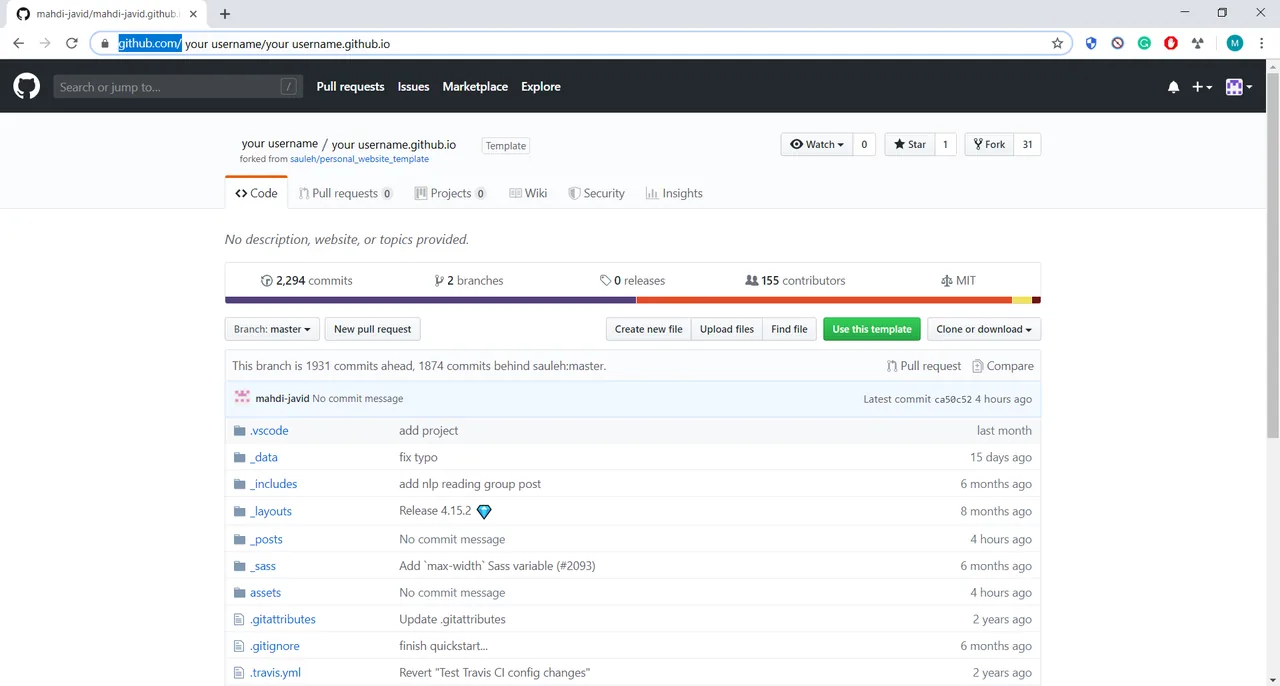Viewport: 1280px width, 686px height.
Task: Switch to the Pull requests repo tab
Action: [345, 193]
